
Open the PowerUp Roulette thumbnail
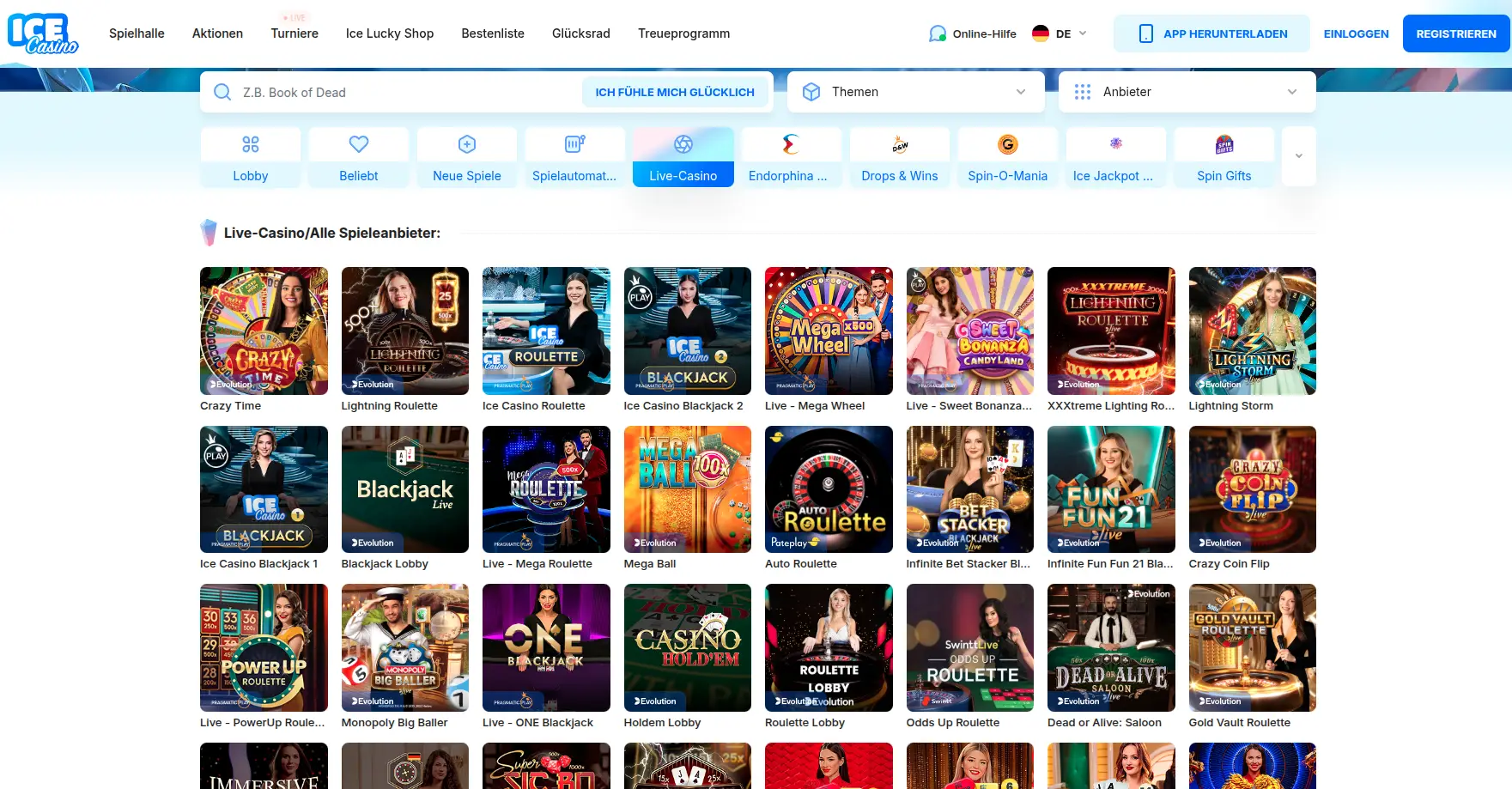264,647
